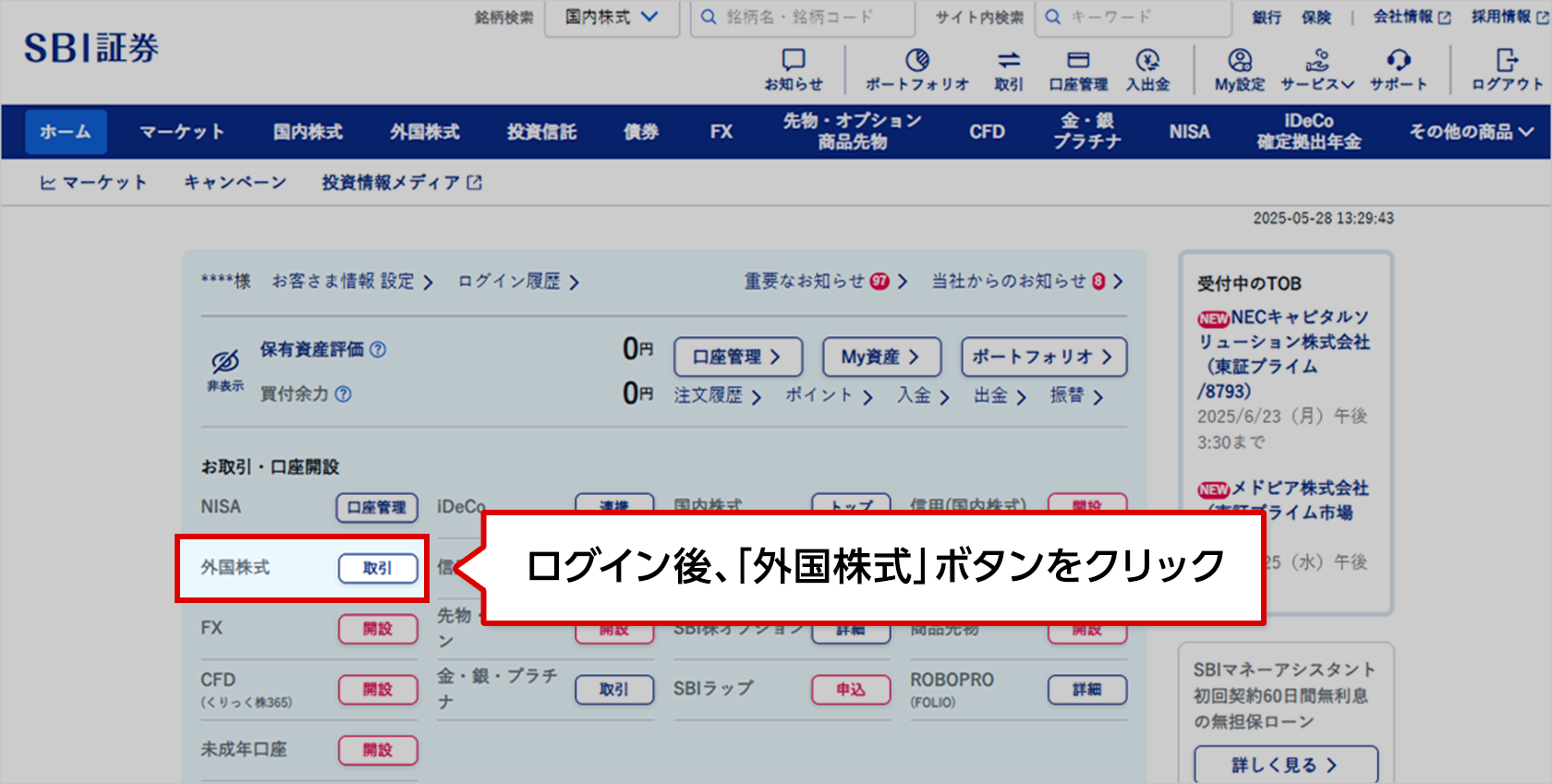Open the ポイント link
The image size is (1552, 784).
[x=829, y=396]
